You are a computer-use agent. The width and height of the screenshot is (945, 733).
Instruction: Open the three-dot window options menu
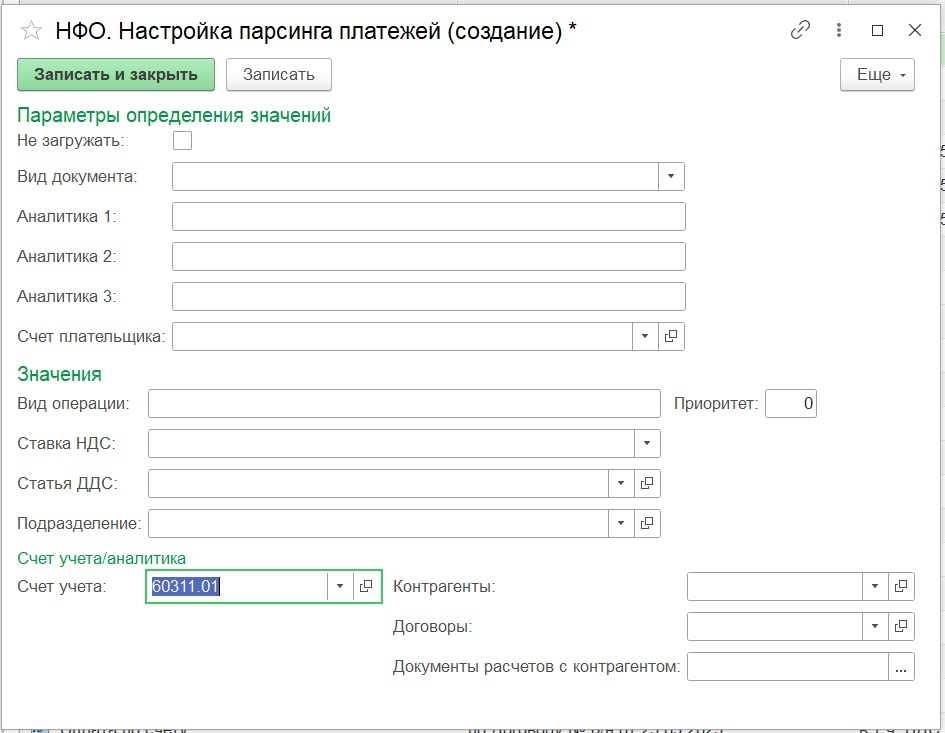click(839, 30)
